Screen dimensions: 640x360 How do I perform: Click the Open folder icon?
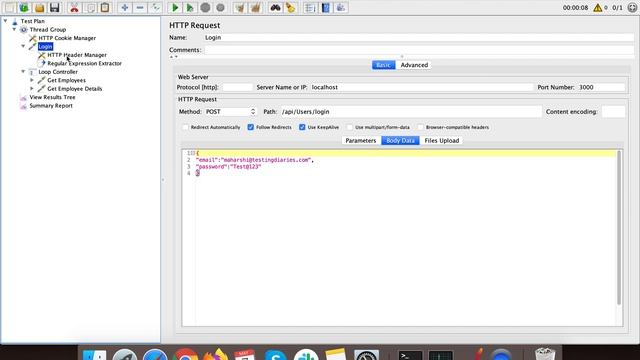tap(39, 7)
